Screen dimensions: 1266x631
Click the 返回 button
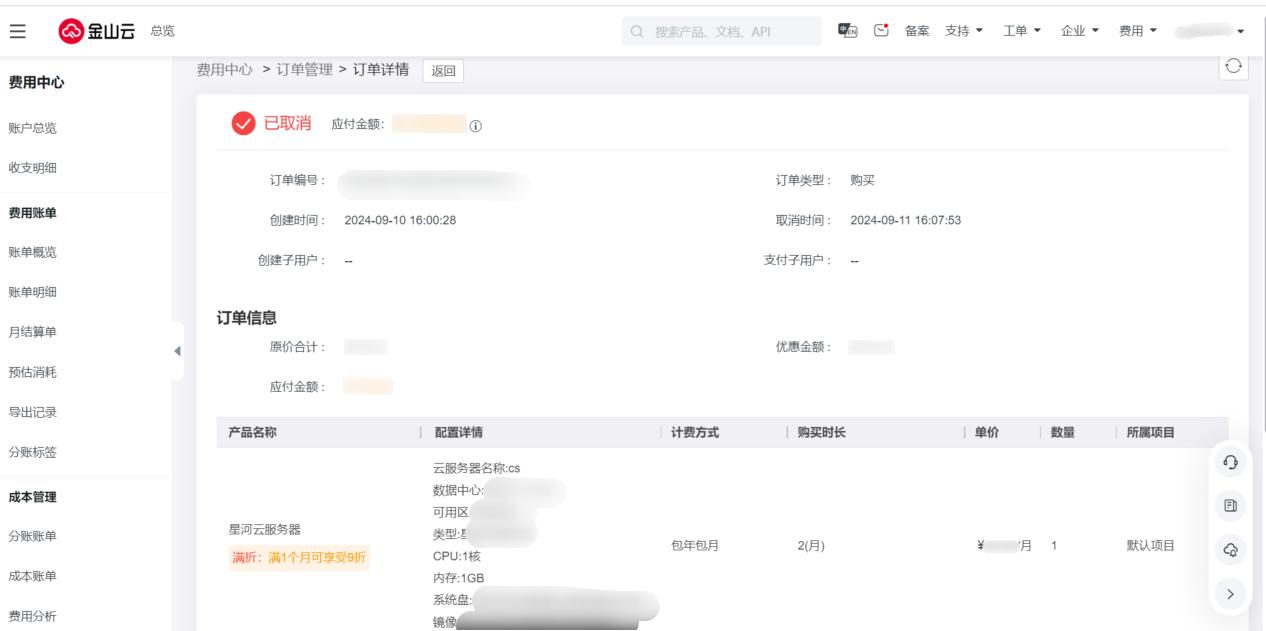click(x=443, y=71)
